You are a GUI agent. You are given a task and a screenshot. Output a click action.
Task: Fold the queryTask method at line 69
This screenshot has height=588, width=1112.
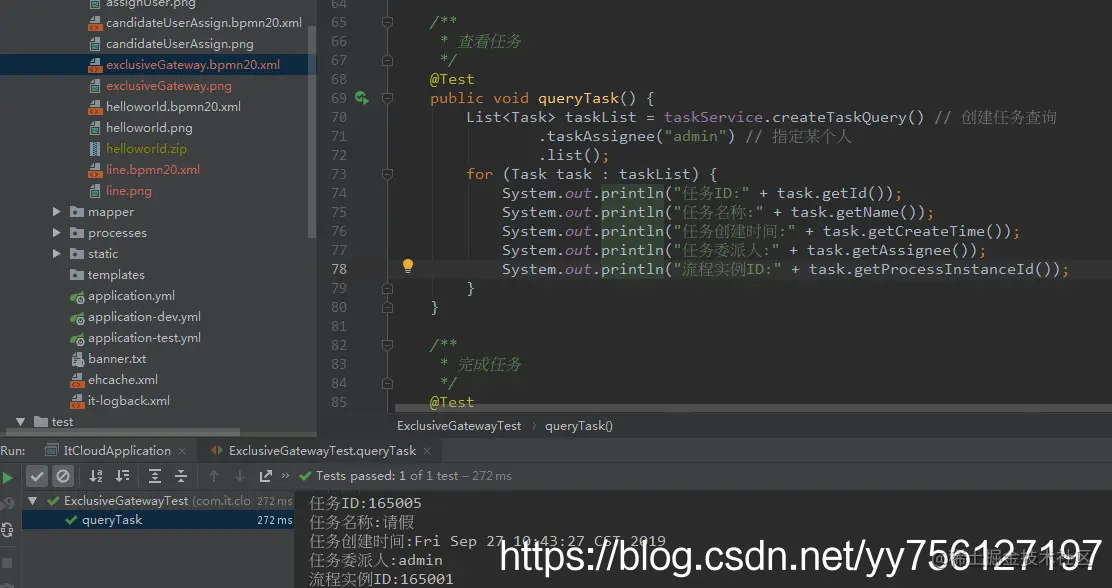pos(387,98)
